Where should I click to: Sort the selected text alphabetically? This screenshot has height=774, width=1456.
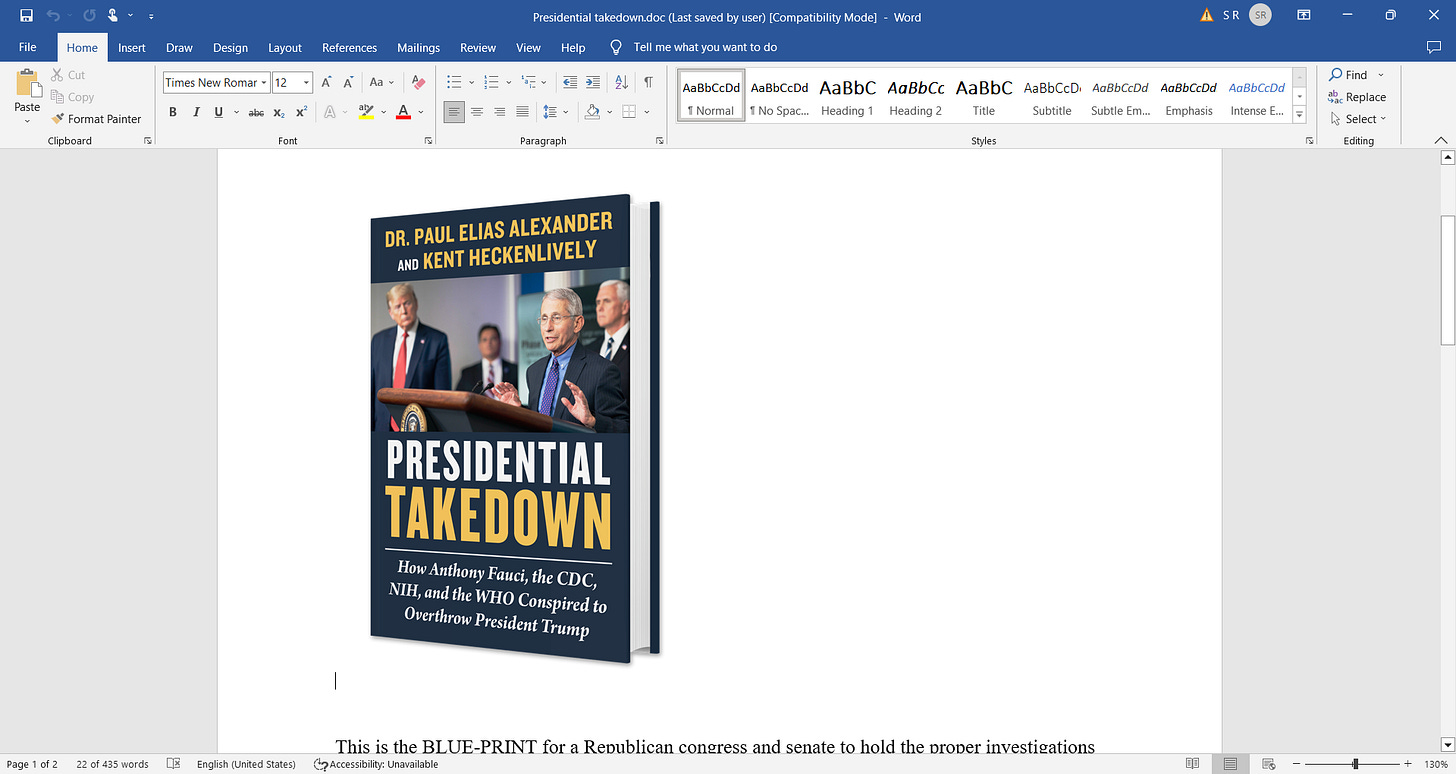coord(621,83)
